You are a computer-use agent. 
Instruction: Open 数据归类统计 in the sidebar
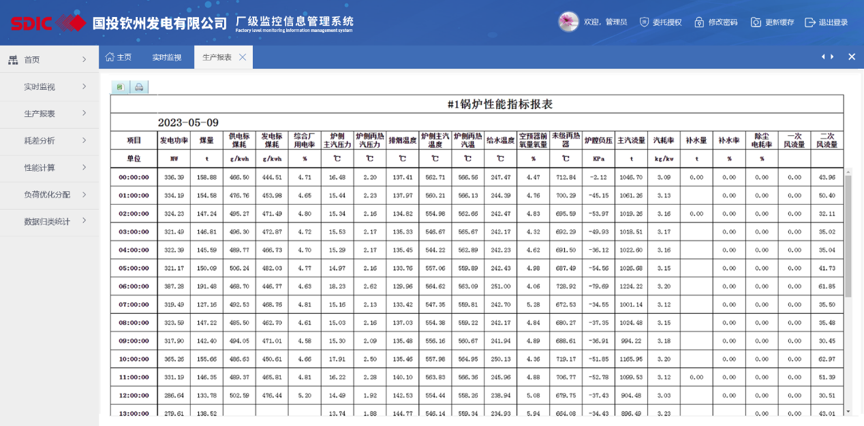[x=47, y=222]
